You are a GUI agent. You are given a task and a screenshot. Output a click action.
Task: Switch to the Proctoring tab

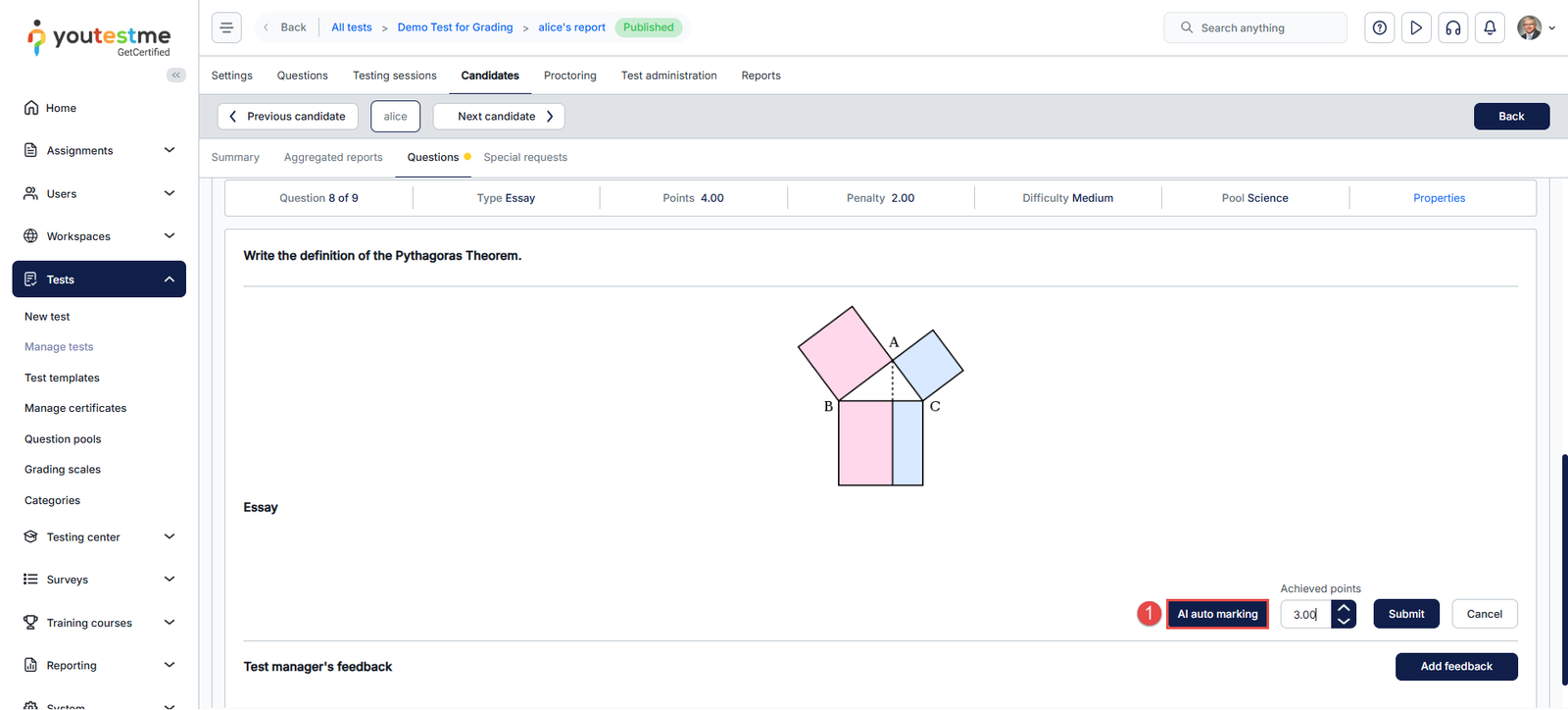(569, 76)
